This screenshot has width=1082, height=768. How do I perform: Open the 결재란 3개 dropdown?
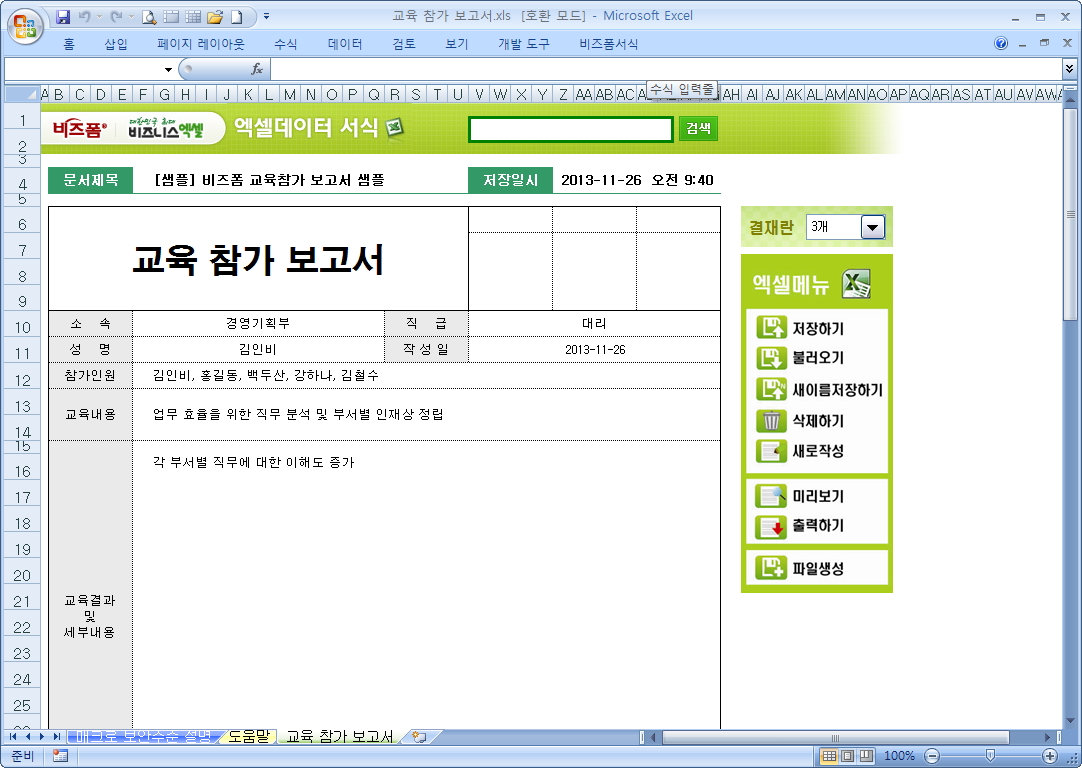(873, 226)
